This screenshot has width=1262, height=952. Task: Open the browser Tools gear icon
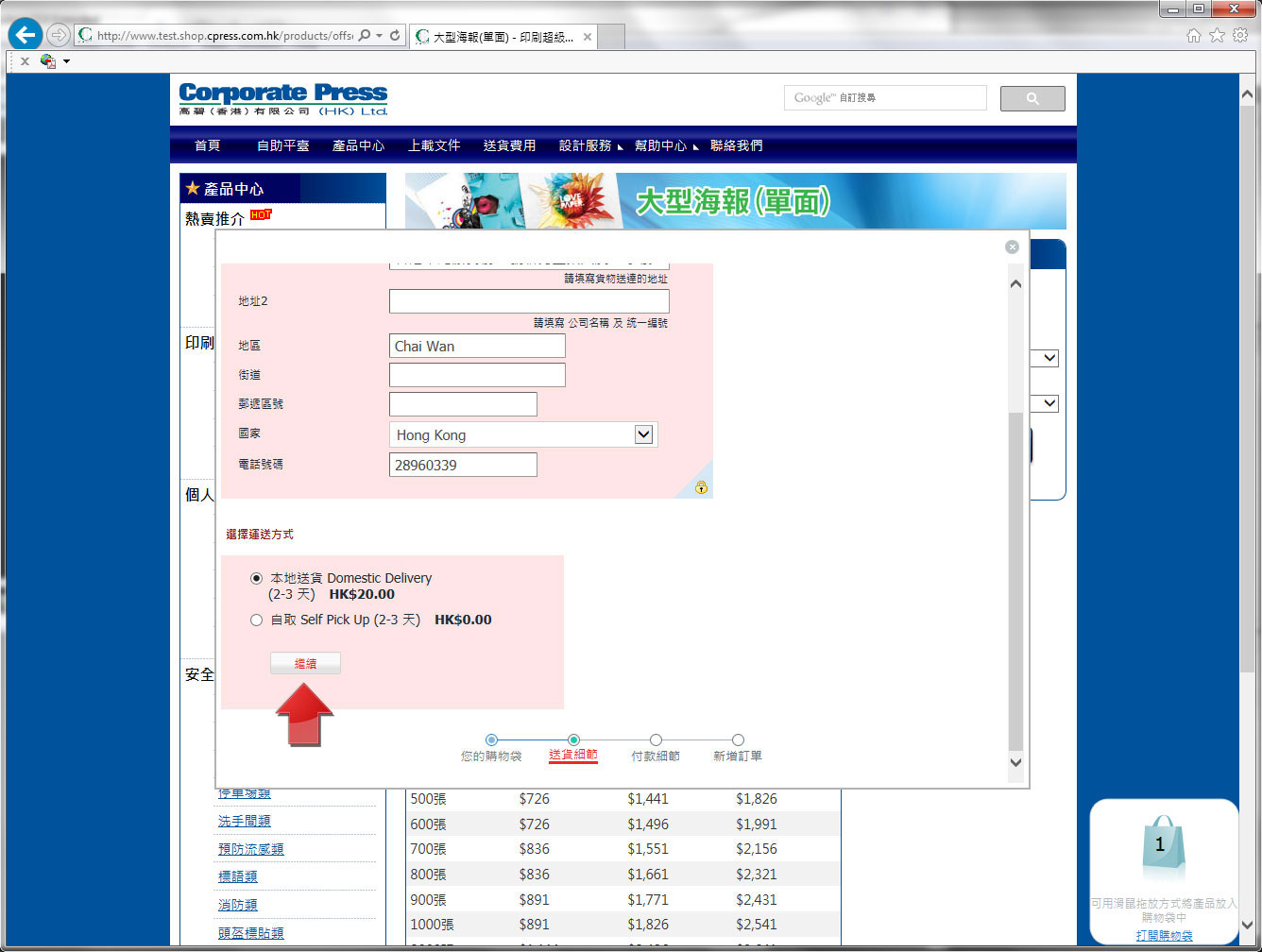[x=1239, y=36]
